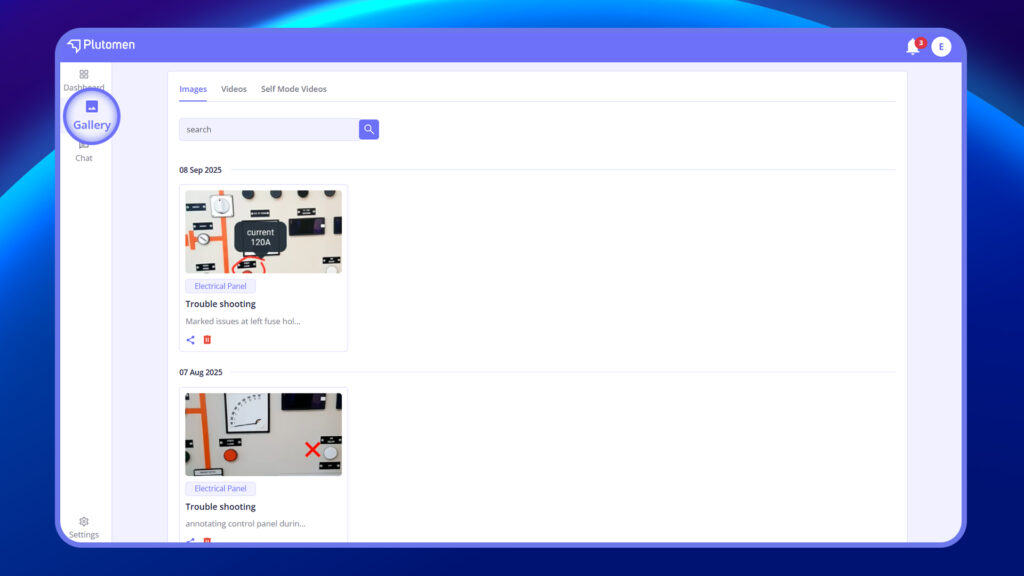Click 'annotating control panel durin...' description

pyautogui.click(x=246, y=524)
